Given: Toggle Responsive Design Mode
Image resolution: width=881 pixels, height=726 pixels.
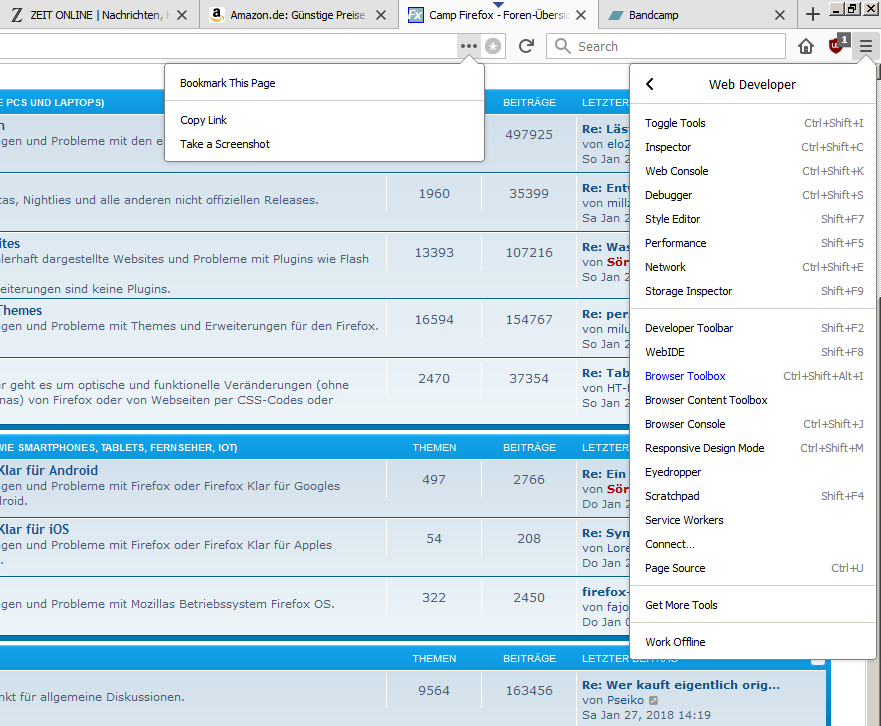Looking at the screenshot, I should coord(704,448).
